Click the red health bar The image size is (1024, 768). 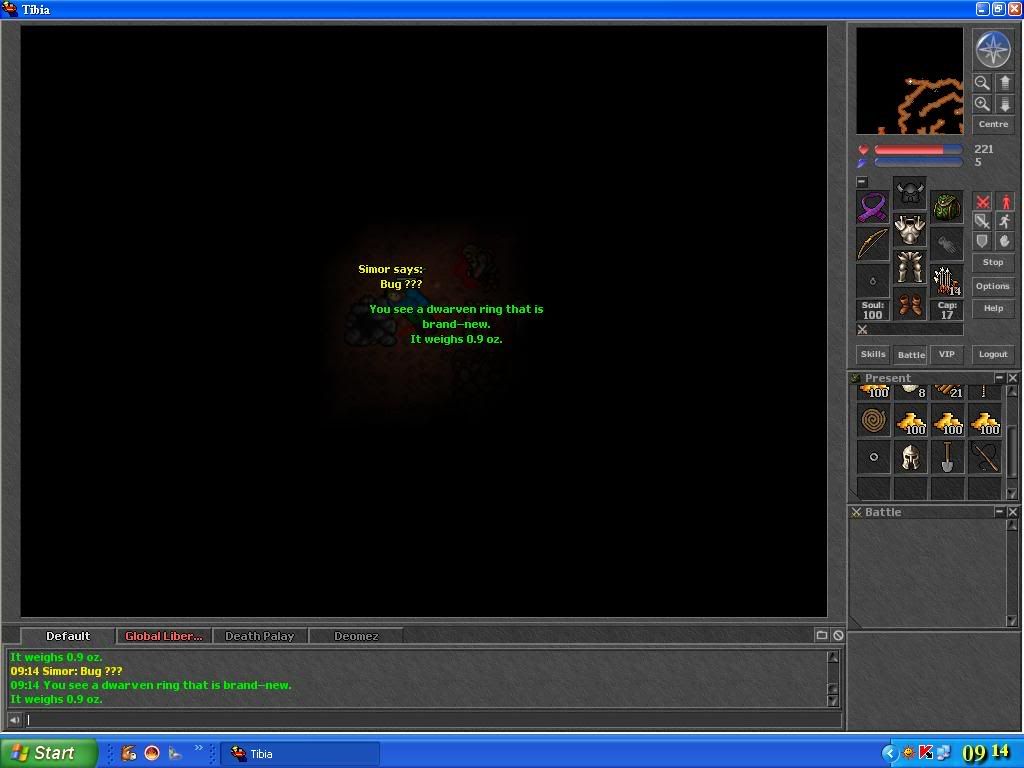(x=918, y=150)
